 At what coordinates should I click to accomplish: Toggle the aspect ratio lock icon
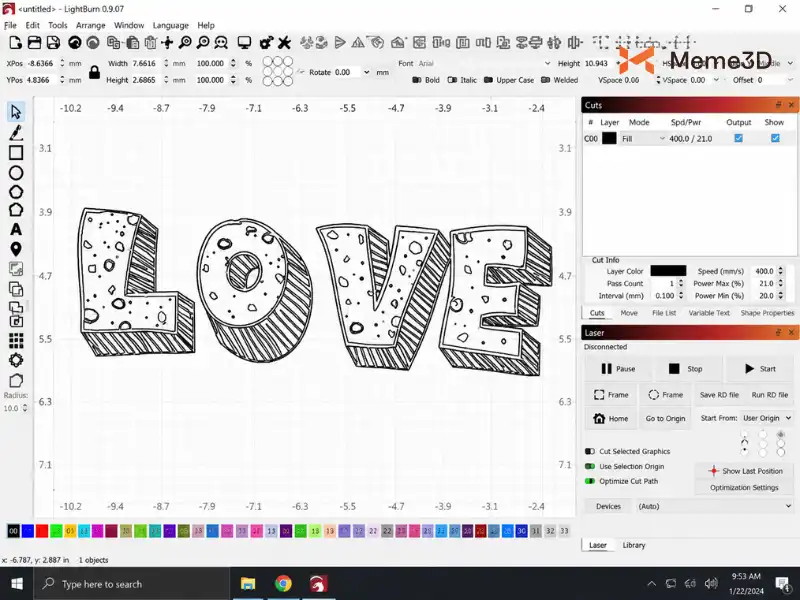(x=94, y=72)
